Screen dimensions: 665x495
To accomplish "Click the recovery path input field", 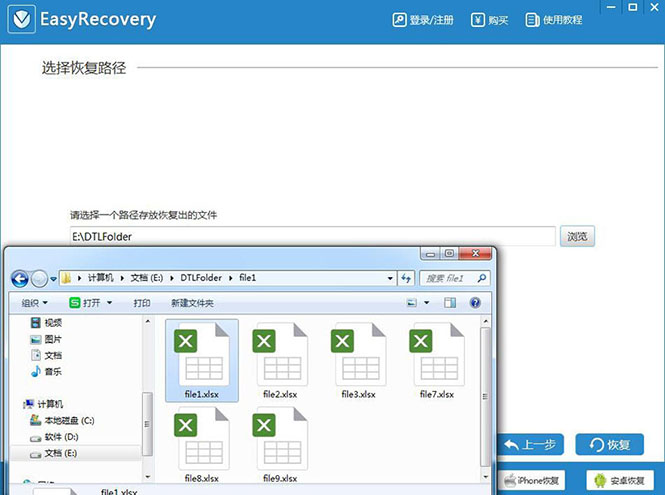I will click(x=311, y=237).
